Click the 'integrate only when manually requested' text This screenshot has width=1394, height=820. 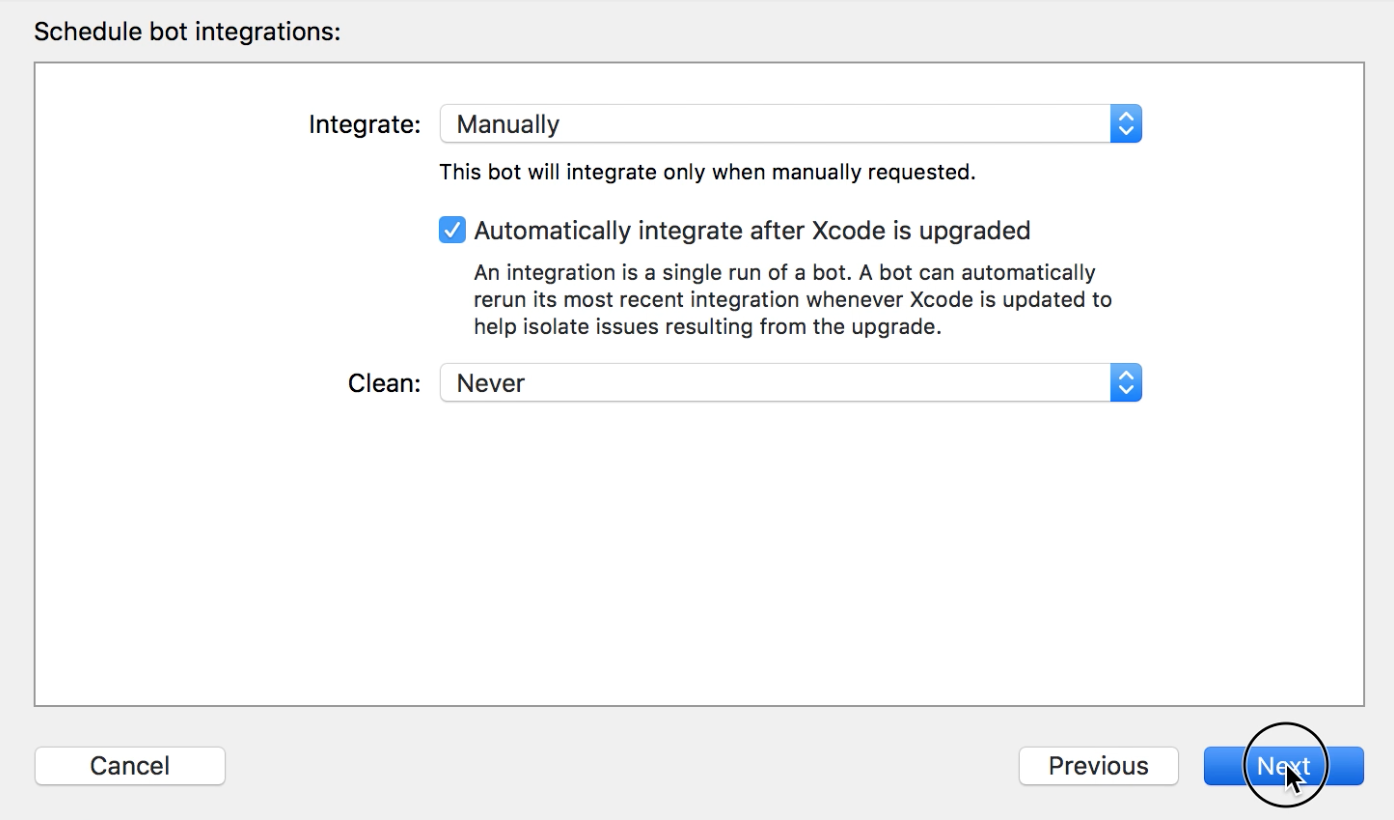[770, 172]
